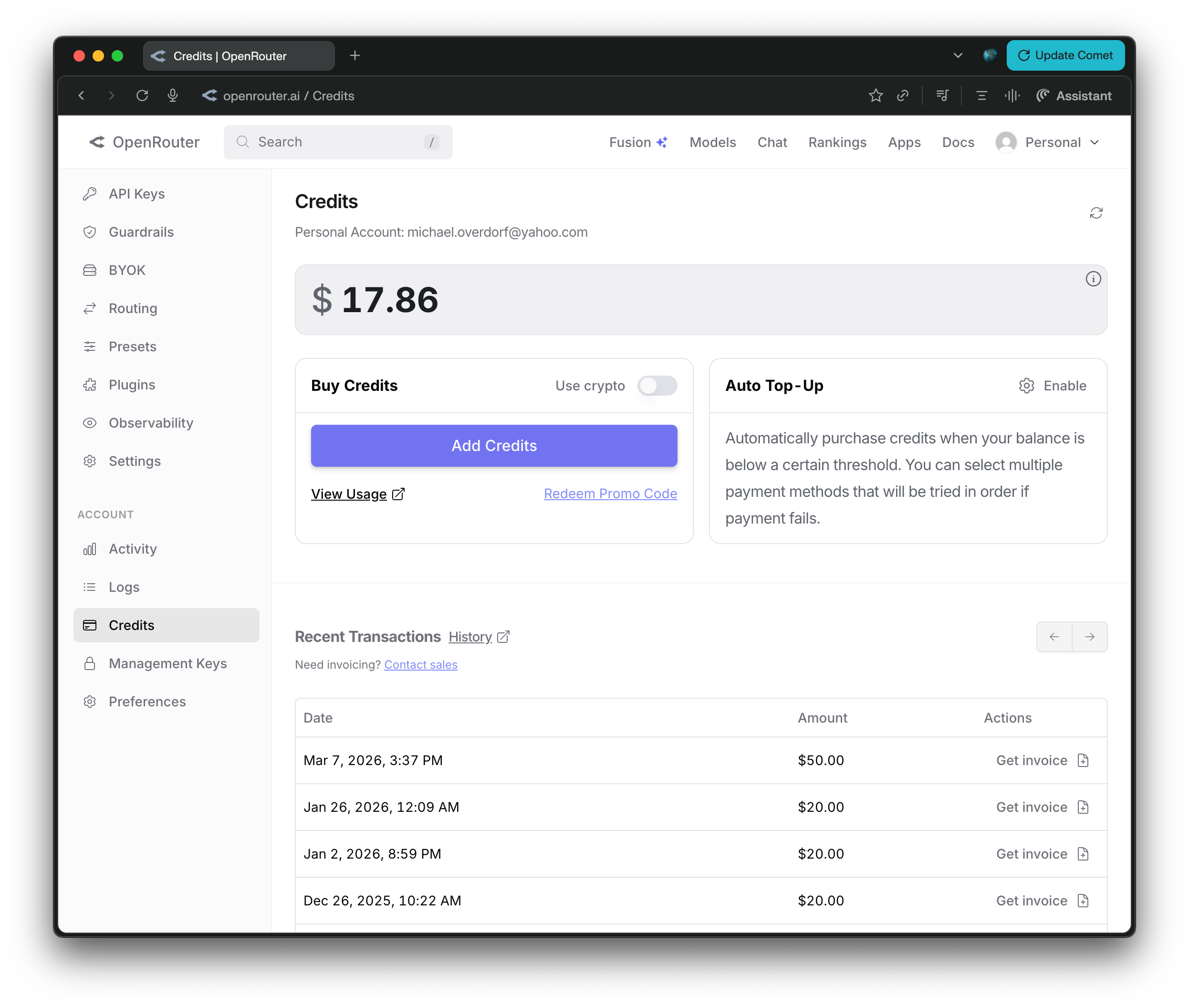The width and height of the screenshot is (1189, 1008).
Task: Go to previous transactions page arrow
Action: coord(1053,637)
